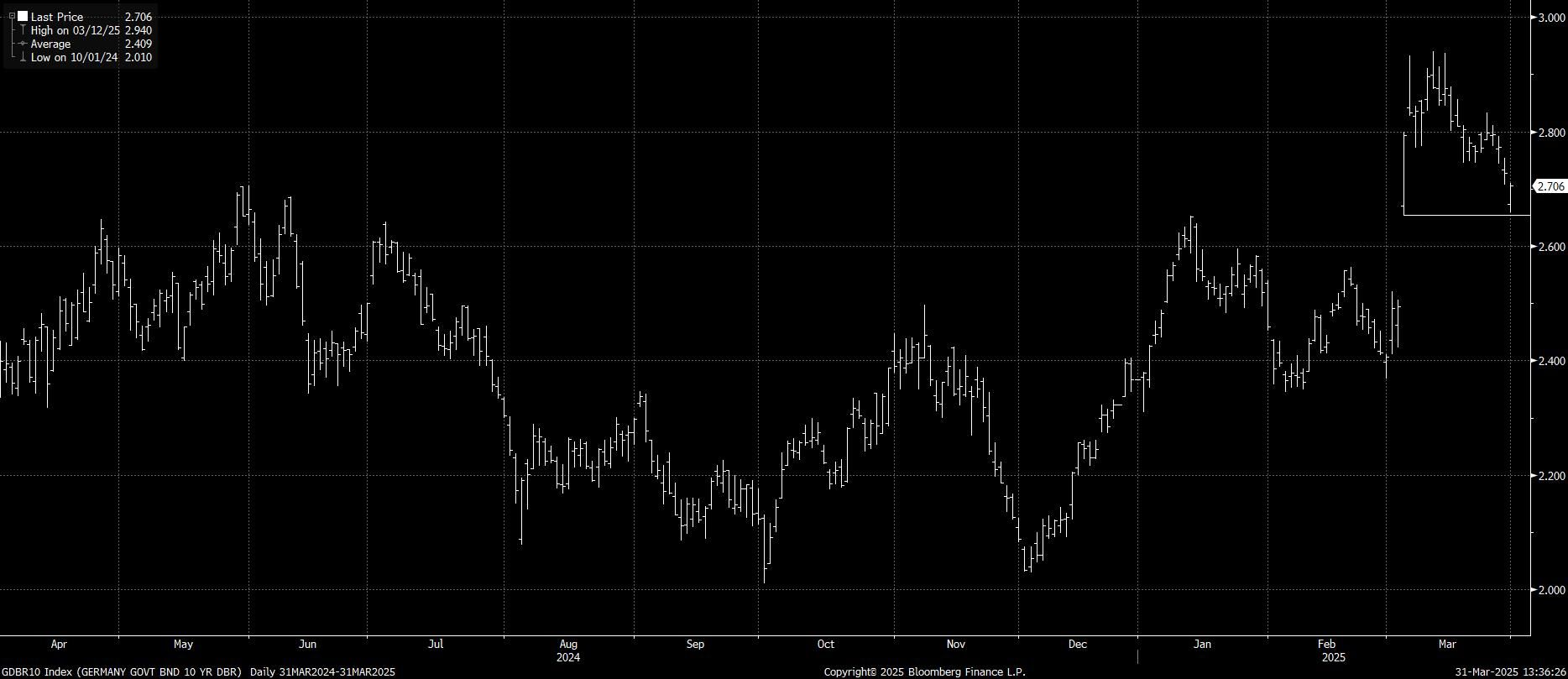Screen dimensions: 1568x679
Task: Click the High value 2.940 in legend
Action: point(139,30)
